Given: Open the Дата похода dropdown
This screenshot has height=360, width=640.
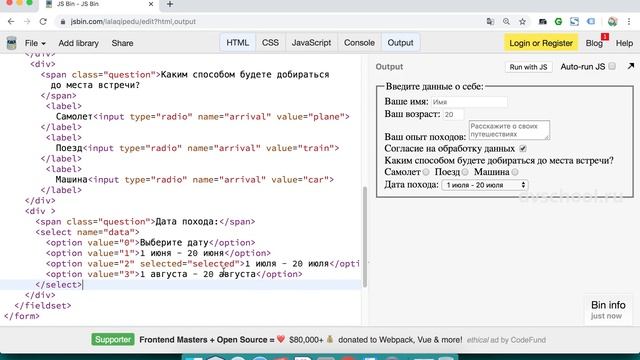Looking at the screenshot, I should [484, 185].
